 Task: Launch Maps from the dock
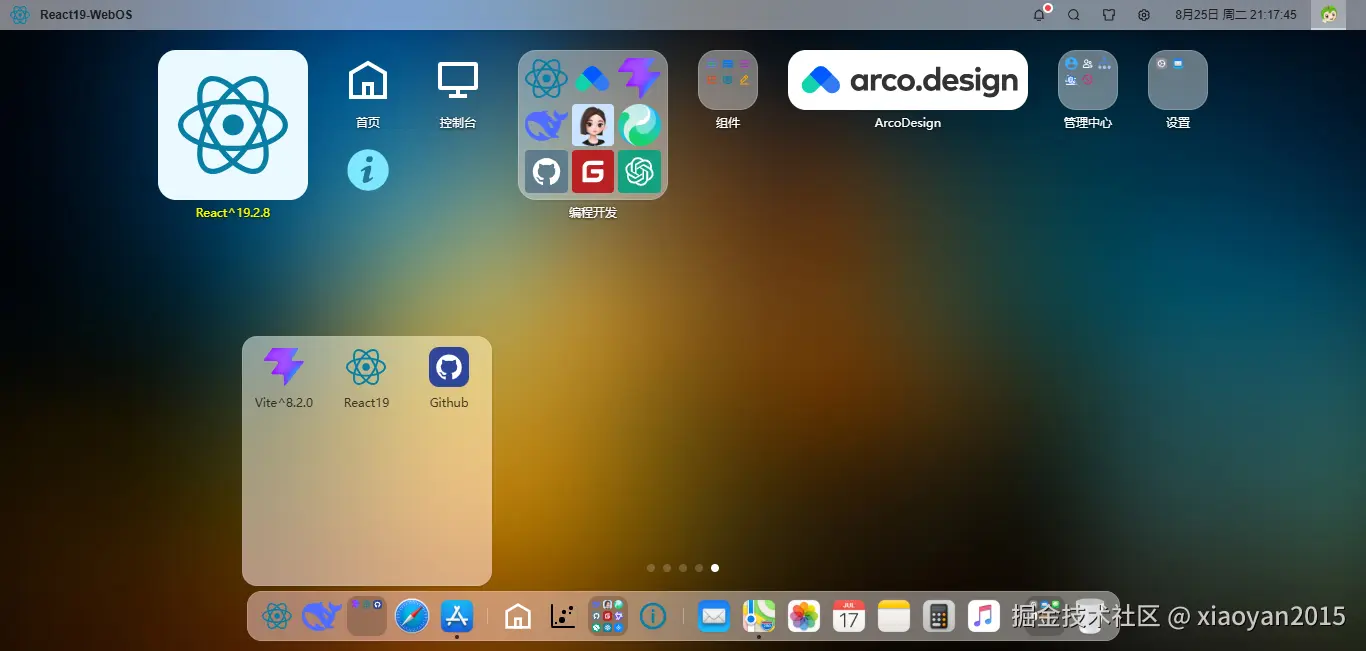759,616
